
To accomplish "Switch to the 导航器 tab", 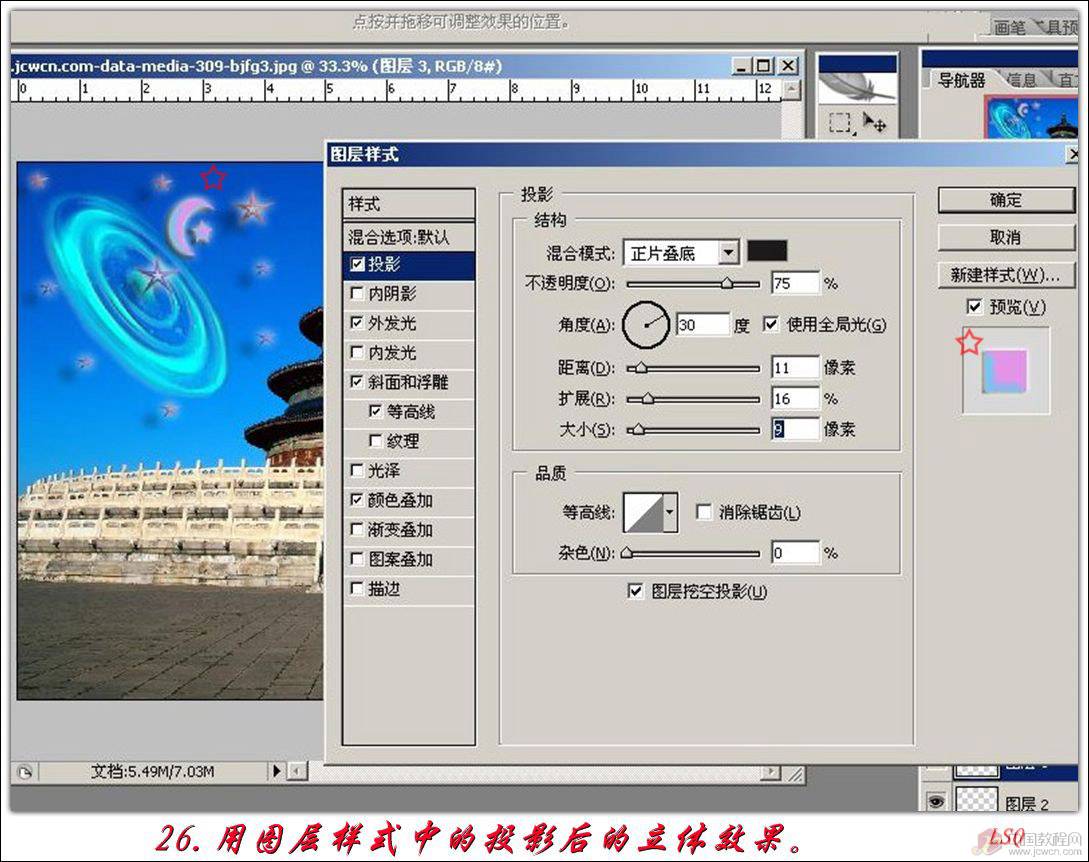I will pyautogui.click(x=961, y=80).
